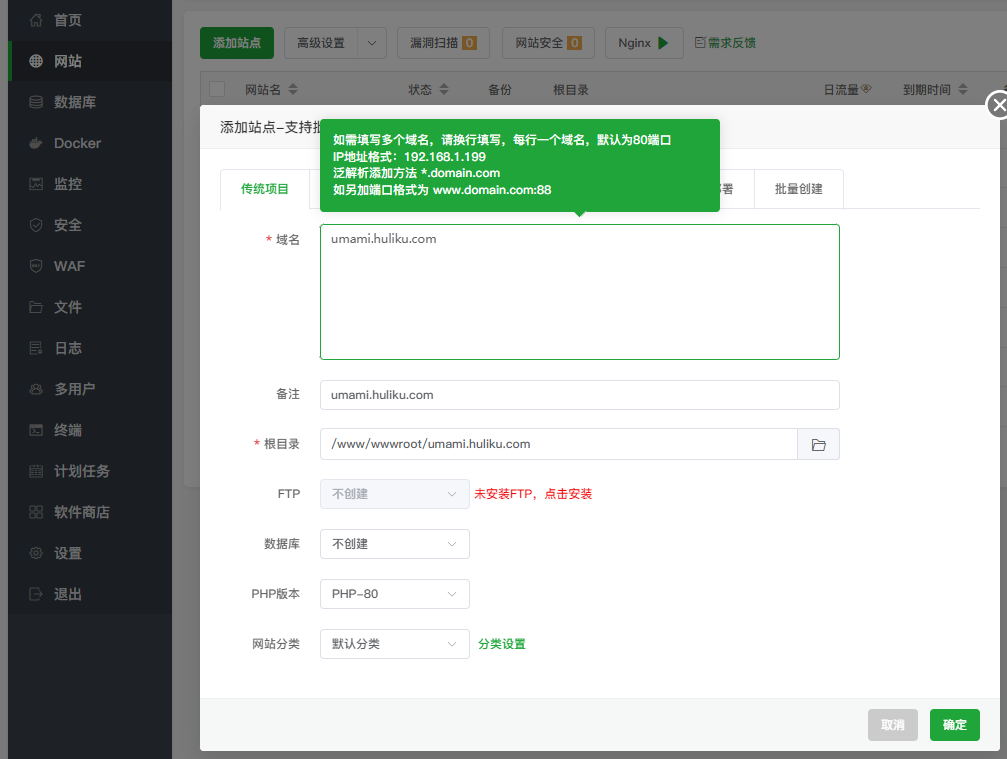Browse root directory with folder icon
1007x759 pixels.
(x=818, y=444)
